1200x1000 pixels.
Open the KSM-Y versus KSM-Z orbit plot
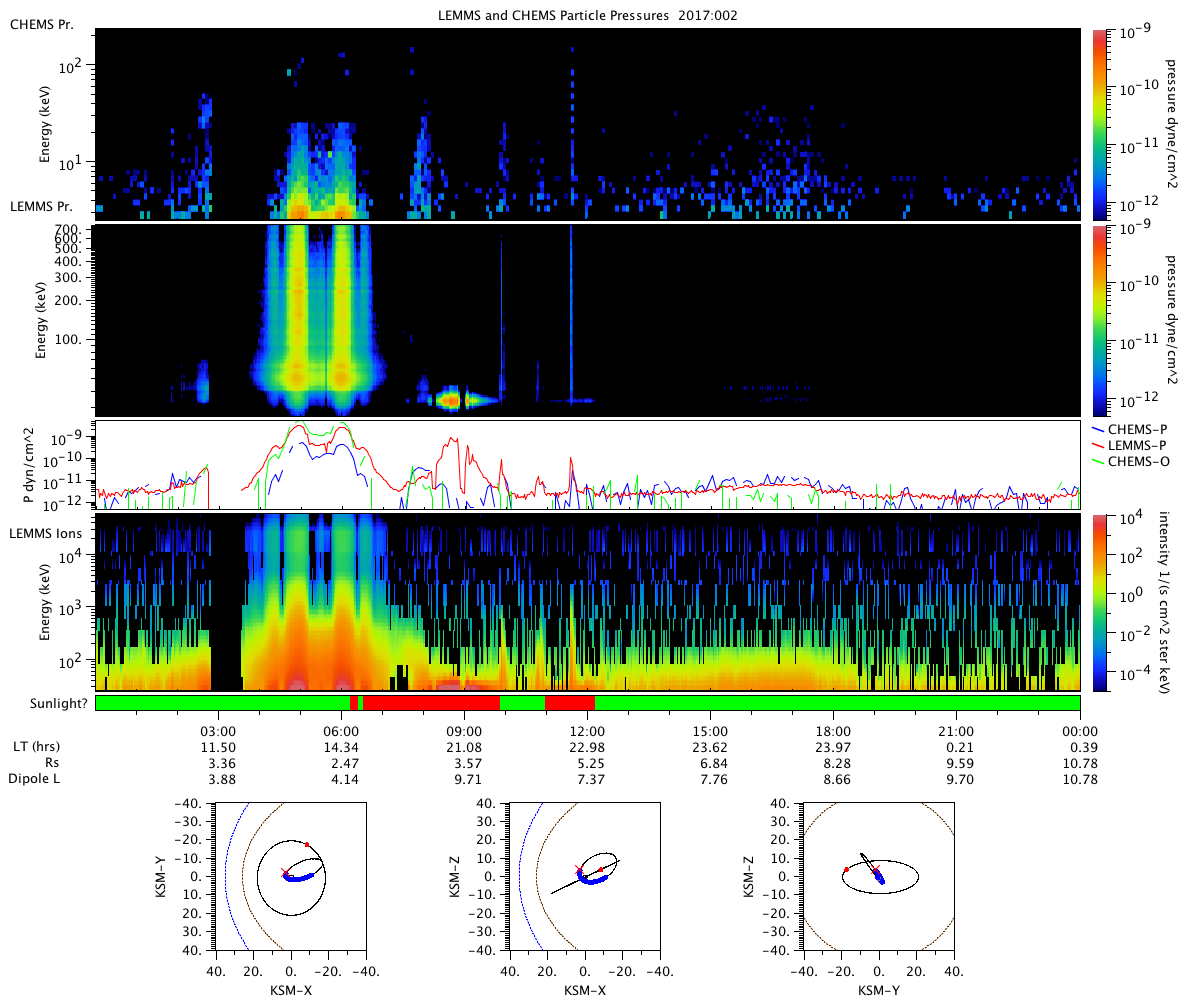879,875
